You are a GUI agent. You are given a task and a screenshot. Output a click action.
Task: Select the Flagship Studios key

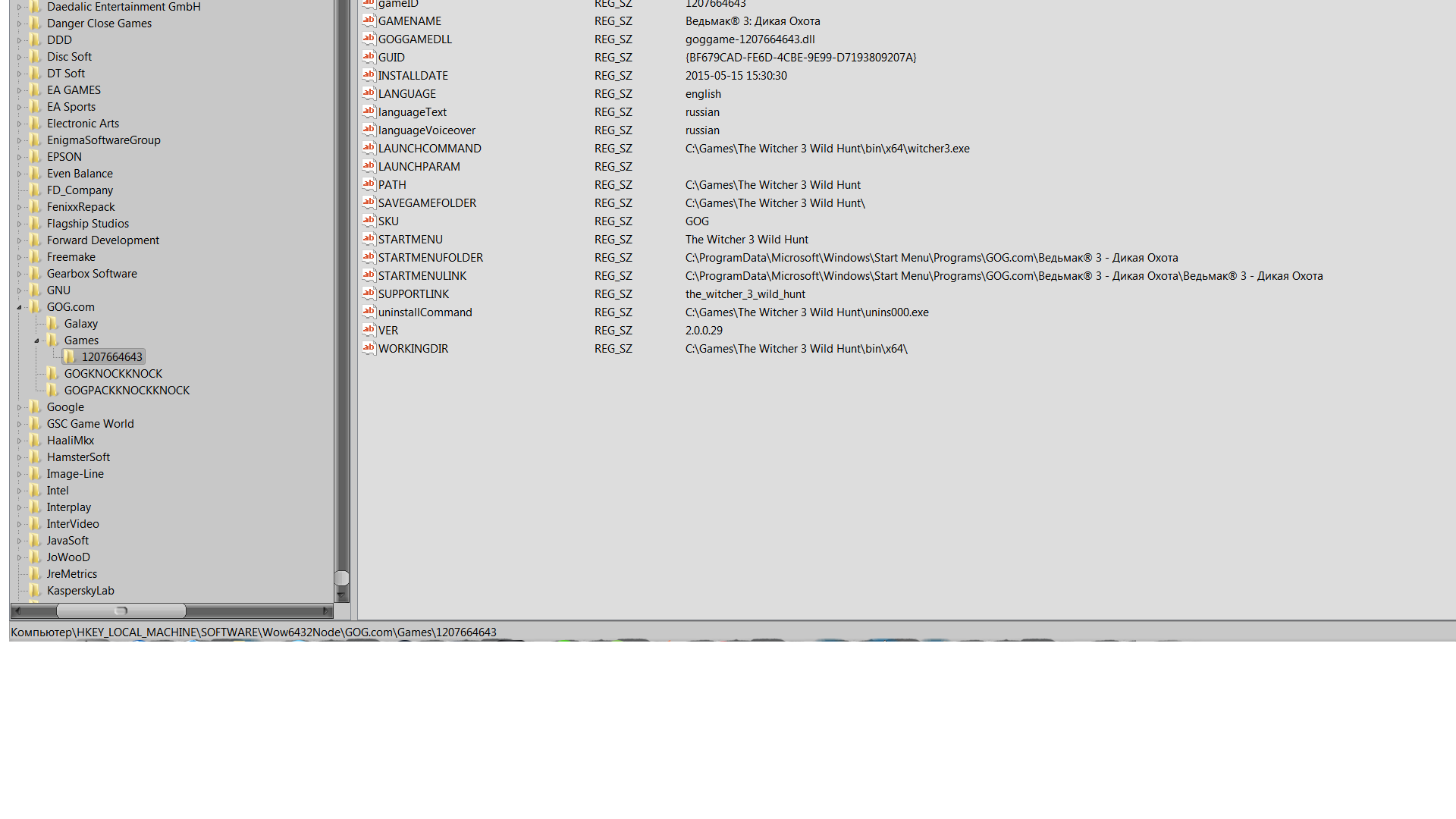coord(87,223)
